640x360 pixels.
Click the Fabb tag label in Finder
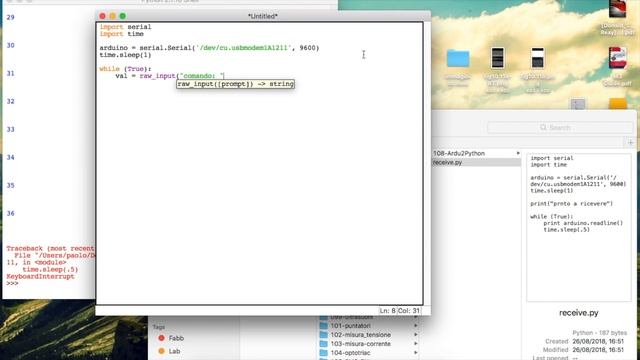click(x=176, y=338)
